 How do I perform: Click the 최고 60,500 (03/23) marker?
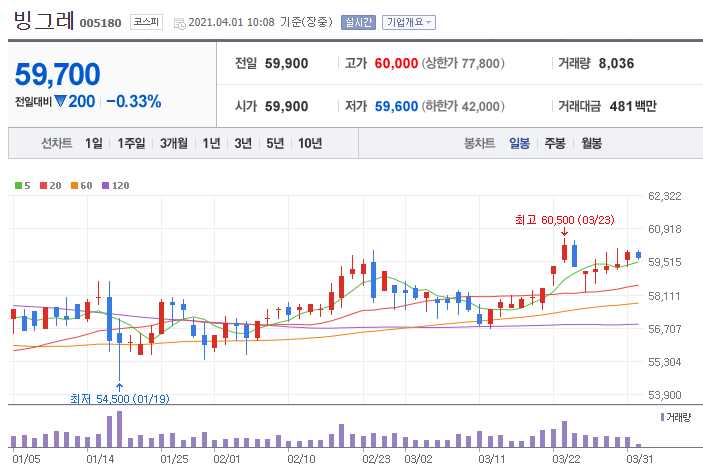pyautogui.click(x=564, y=220)
